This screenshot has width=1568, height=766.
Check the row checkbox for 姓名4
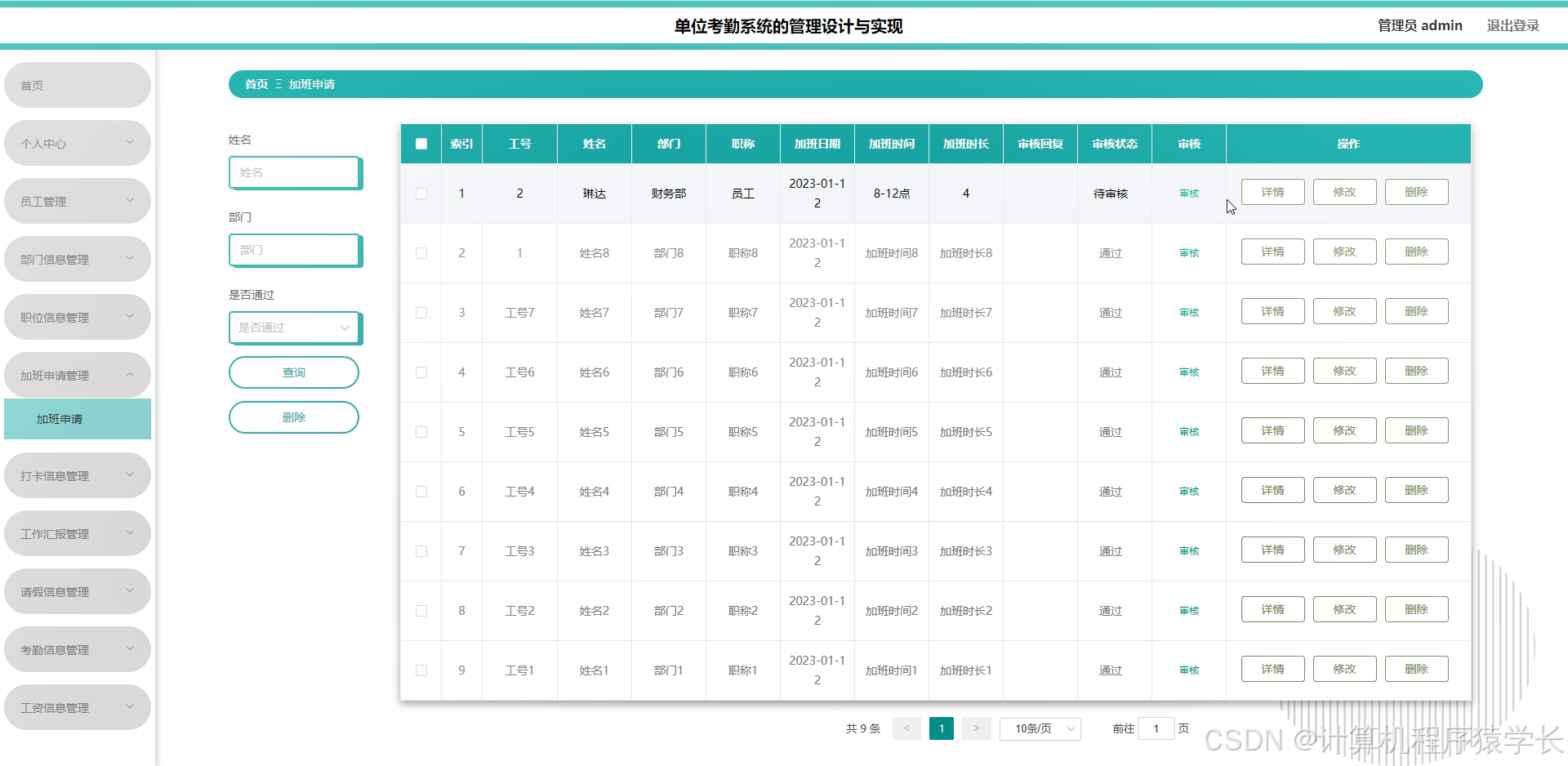coord(421,492)
